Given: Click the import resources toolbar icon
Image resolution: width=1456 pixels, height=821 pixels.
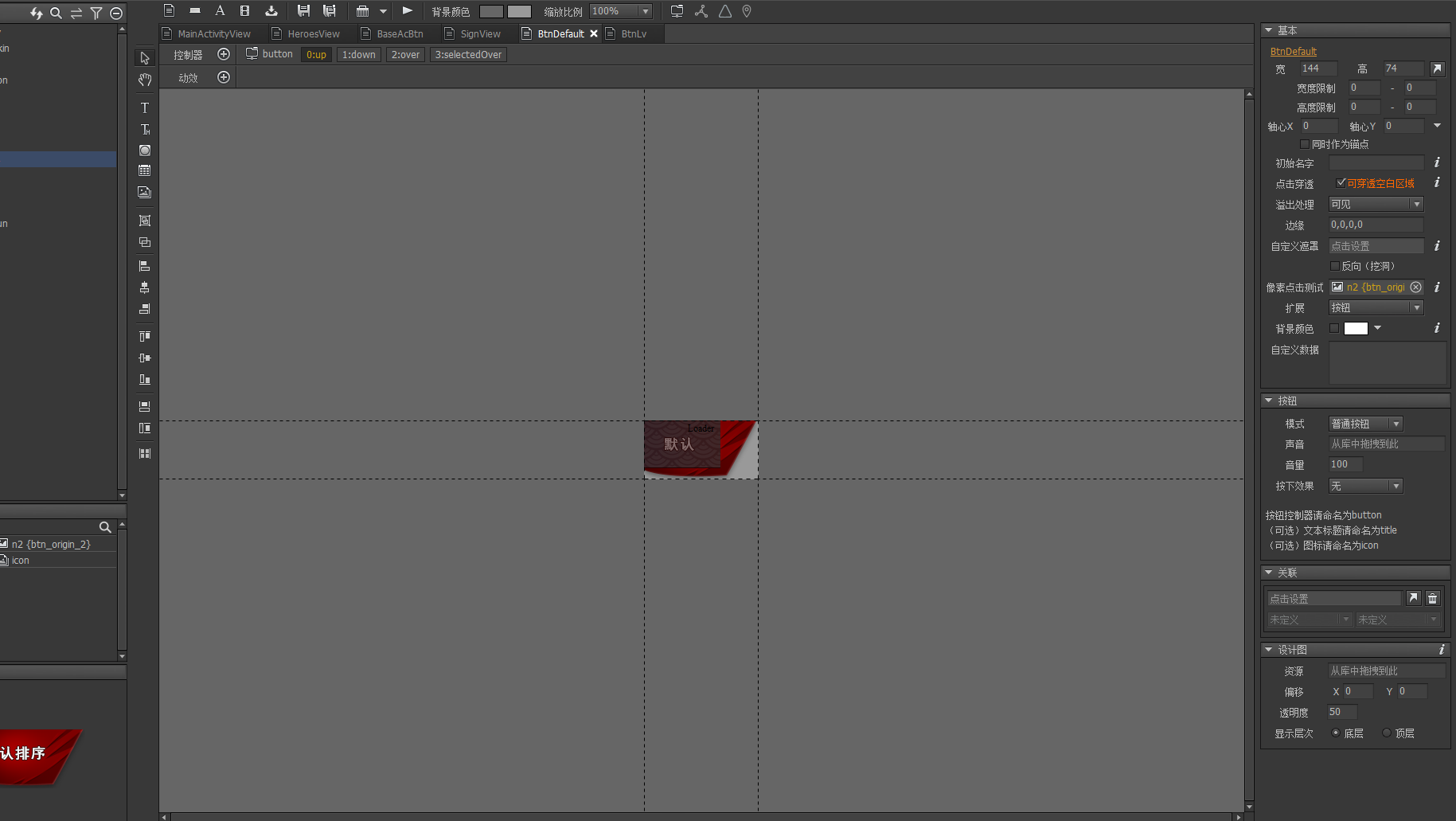Looking at the screenshot, I should [271, 11].
